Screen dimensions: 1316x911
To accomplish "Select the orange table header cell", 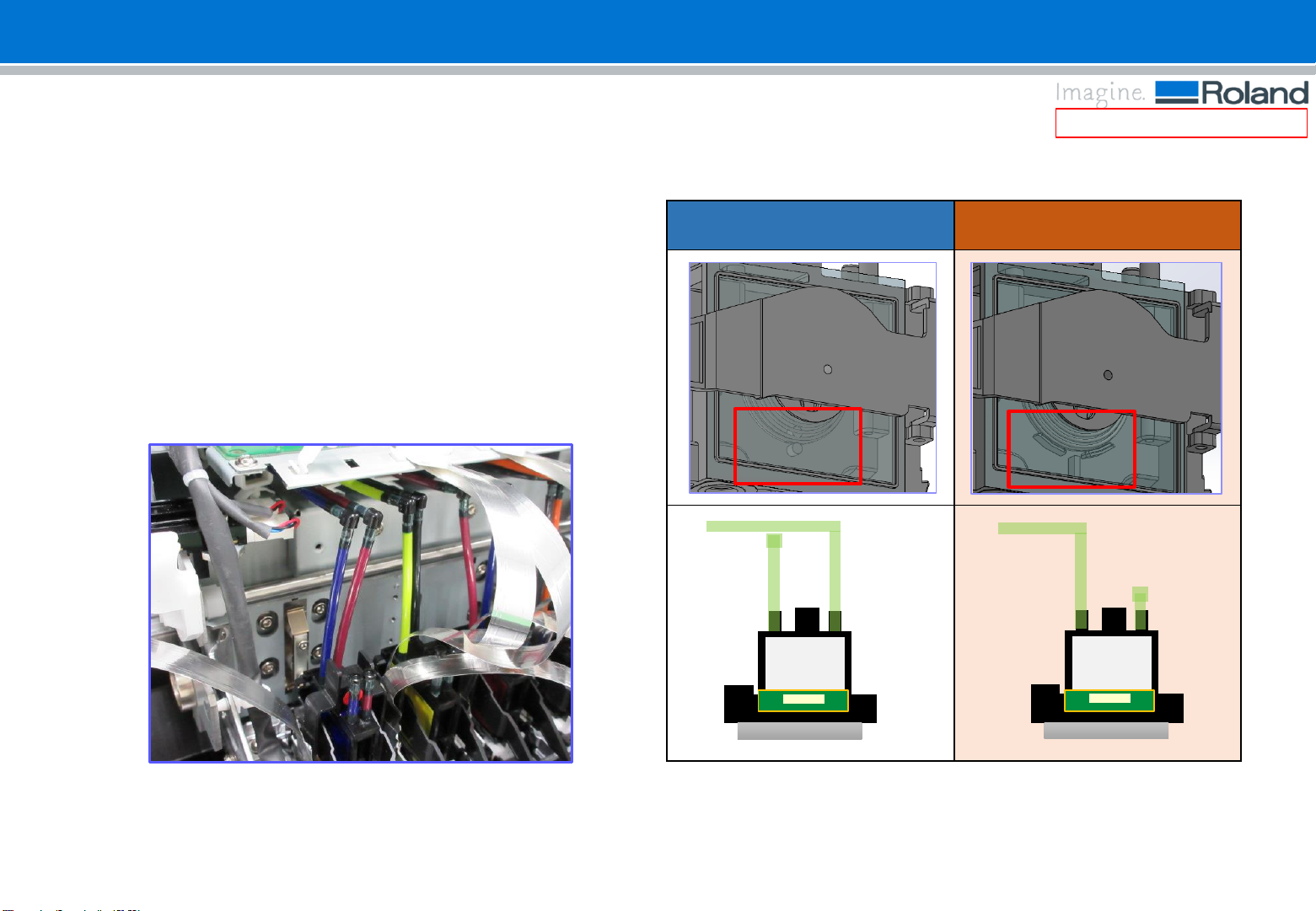I will [1098, 225].
